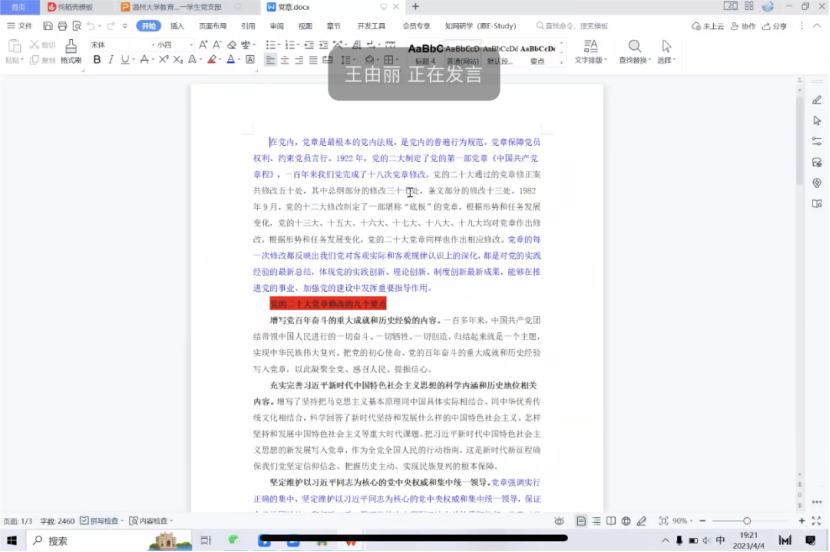Click the italic I formatting icon
The image size is (830, 552).
click(112, 60)
